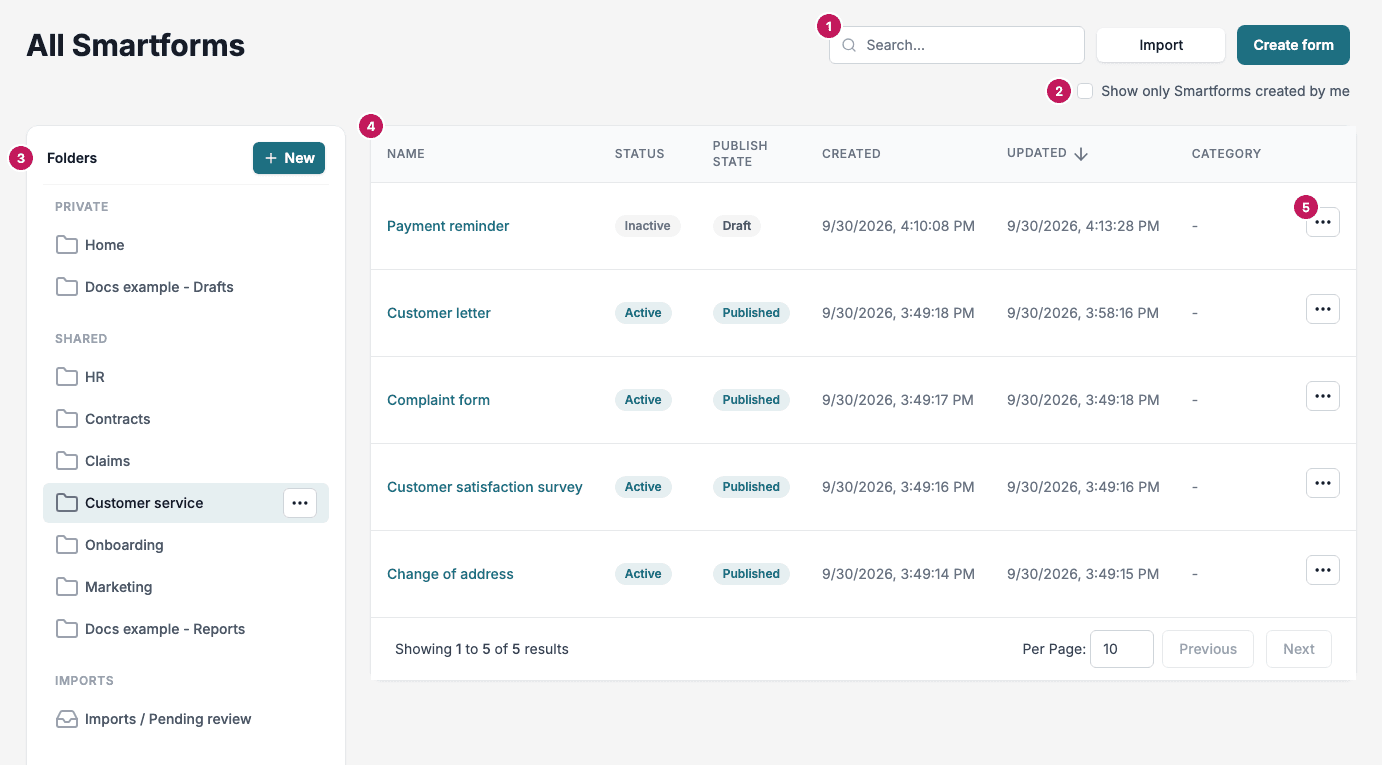Click the HR folder icon
1382x765 pixels.
[x=67, y=377]
